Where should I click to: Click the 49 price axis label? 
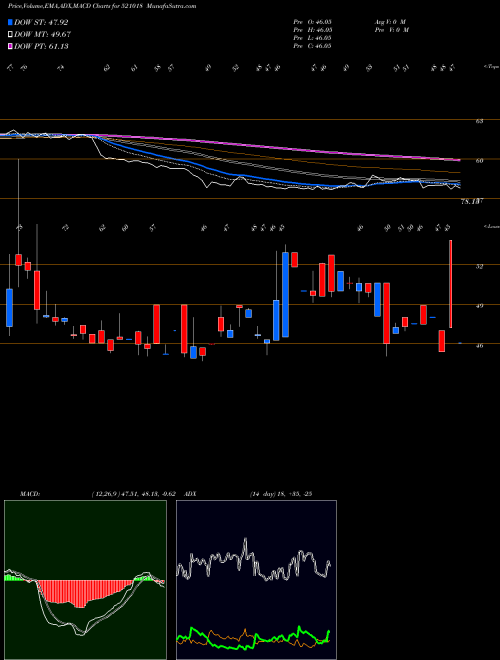tap(479, 306)
